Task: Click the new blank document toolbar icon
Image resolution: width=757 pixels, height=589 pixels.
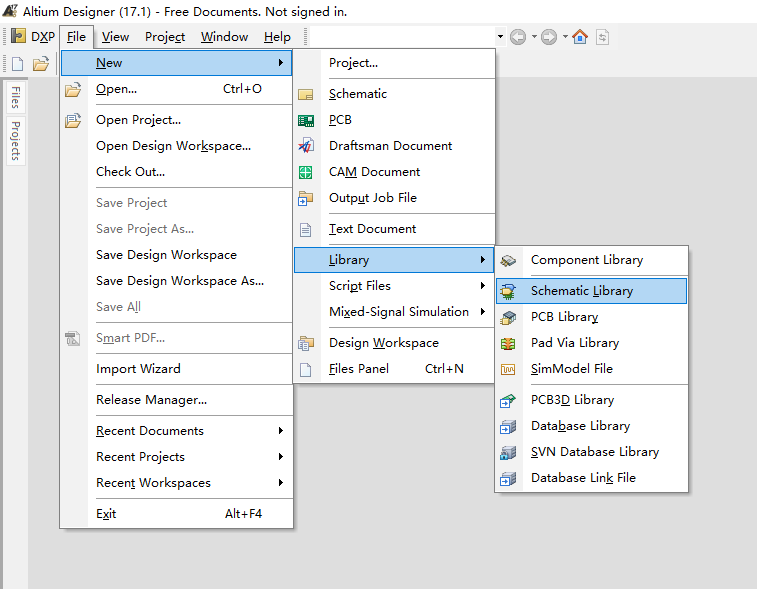Action: pos(18,64)
